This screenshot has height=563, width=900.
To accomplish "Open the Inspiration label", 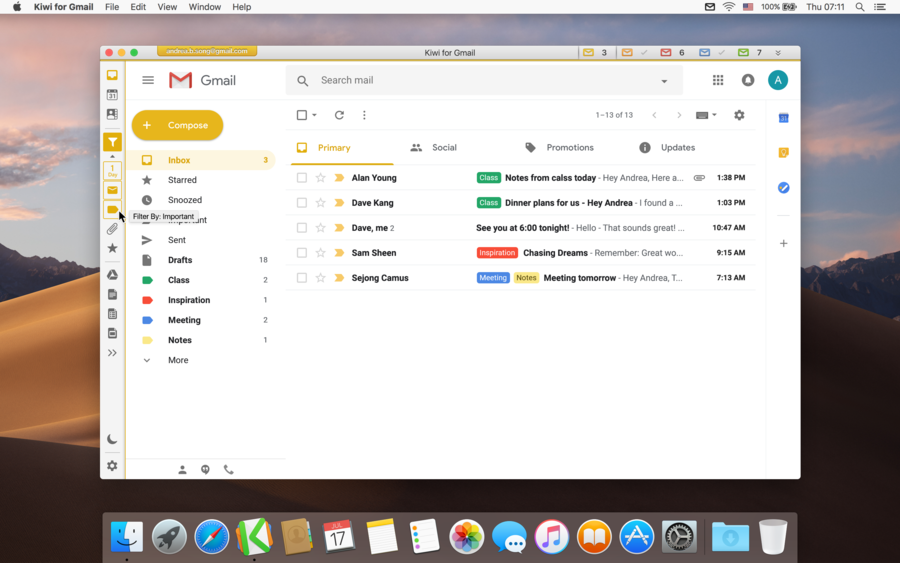I will pyautogui.click(x=189, y=300).
